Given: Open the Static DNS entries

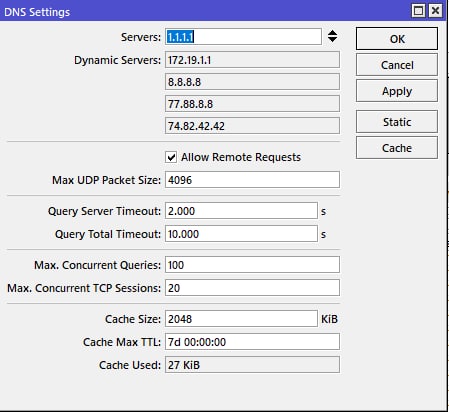Looking at the screenshot, I should coord(397,122).
